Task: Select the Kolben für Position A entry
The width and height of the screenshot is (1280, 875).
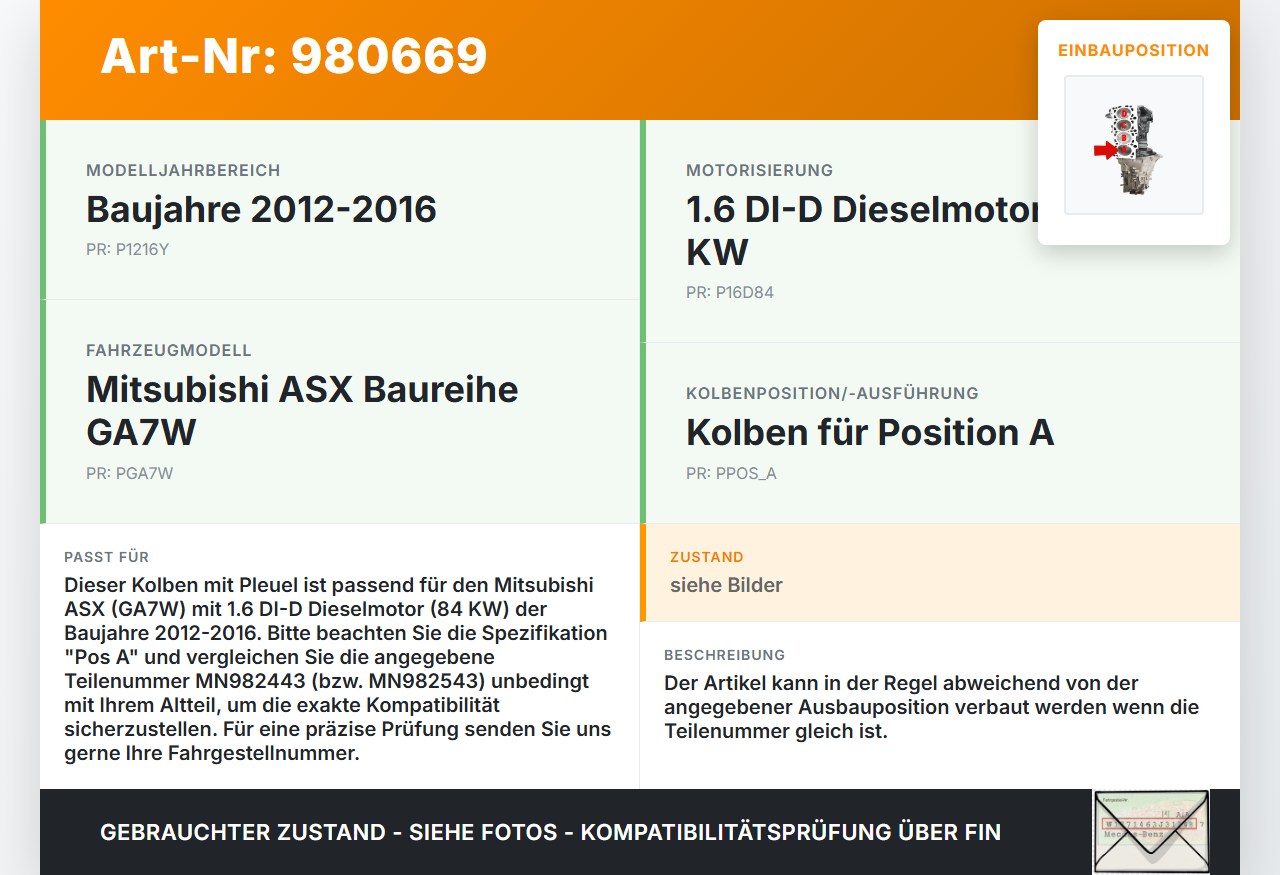Action: (870, 433)
